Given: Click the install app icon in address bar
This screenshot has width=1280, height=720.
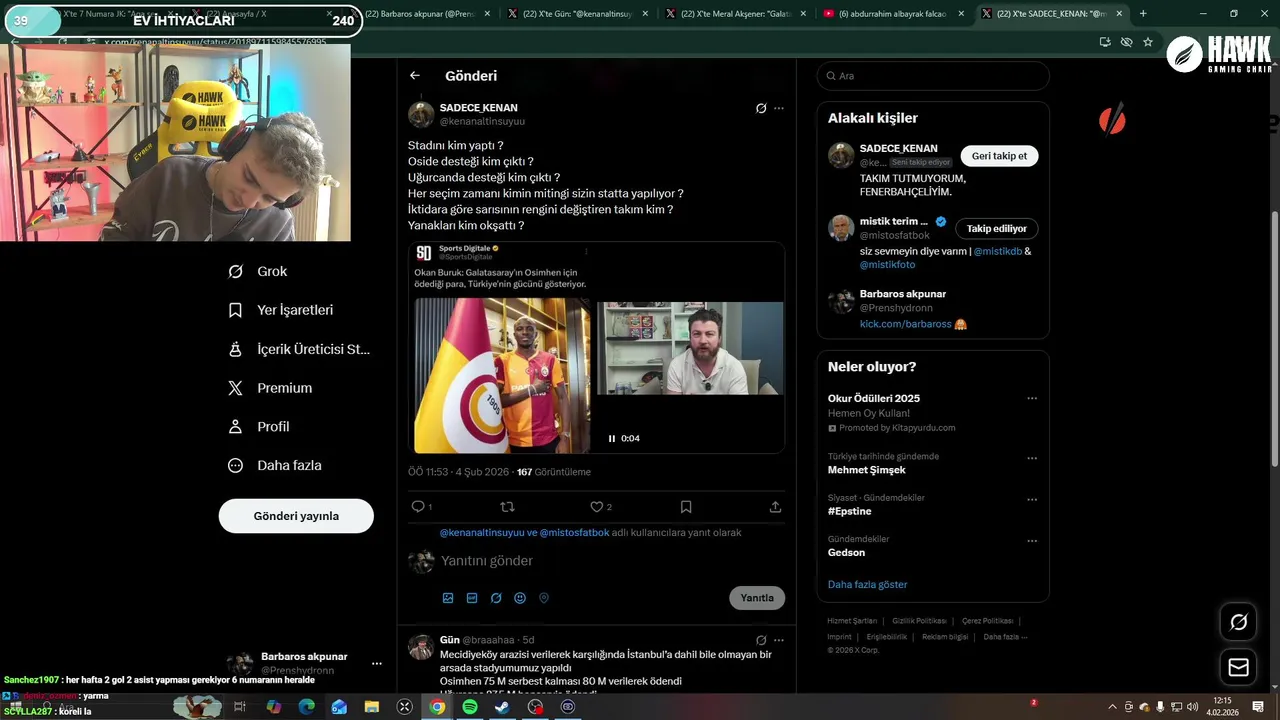Looking at the screenshot, I should coord(1105,42).
